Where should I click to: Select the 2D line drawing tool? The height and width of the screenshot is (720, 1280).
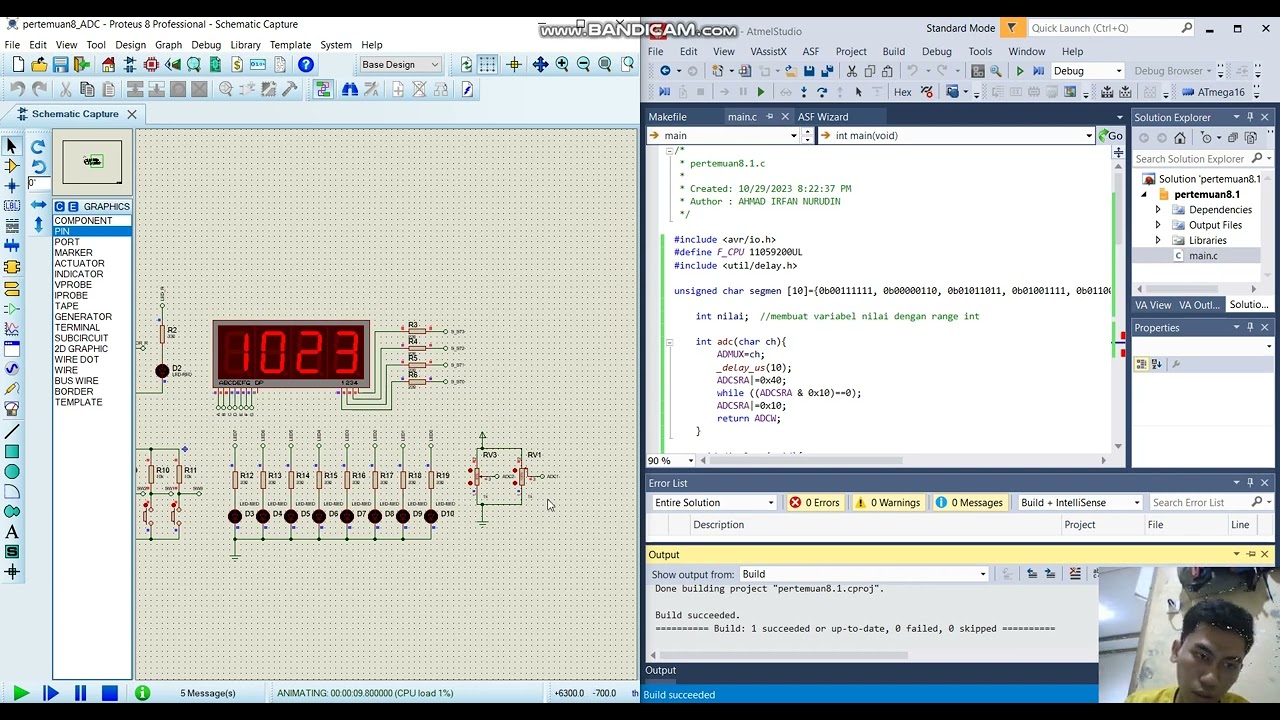pos(12,432)
